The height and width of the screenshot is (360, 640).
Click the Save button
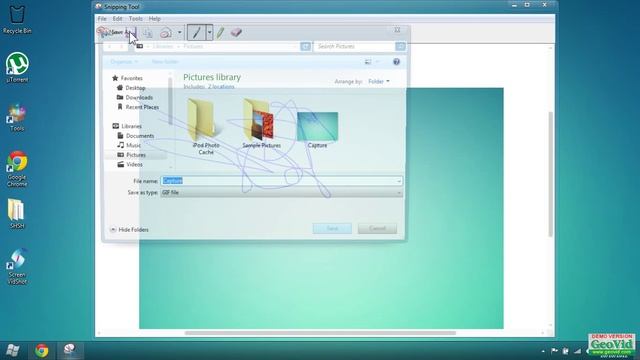click(332, 229)
